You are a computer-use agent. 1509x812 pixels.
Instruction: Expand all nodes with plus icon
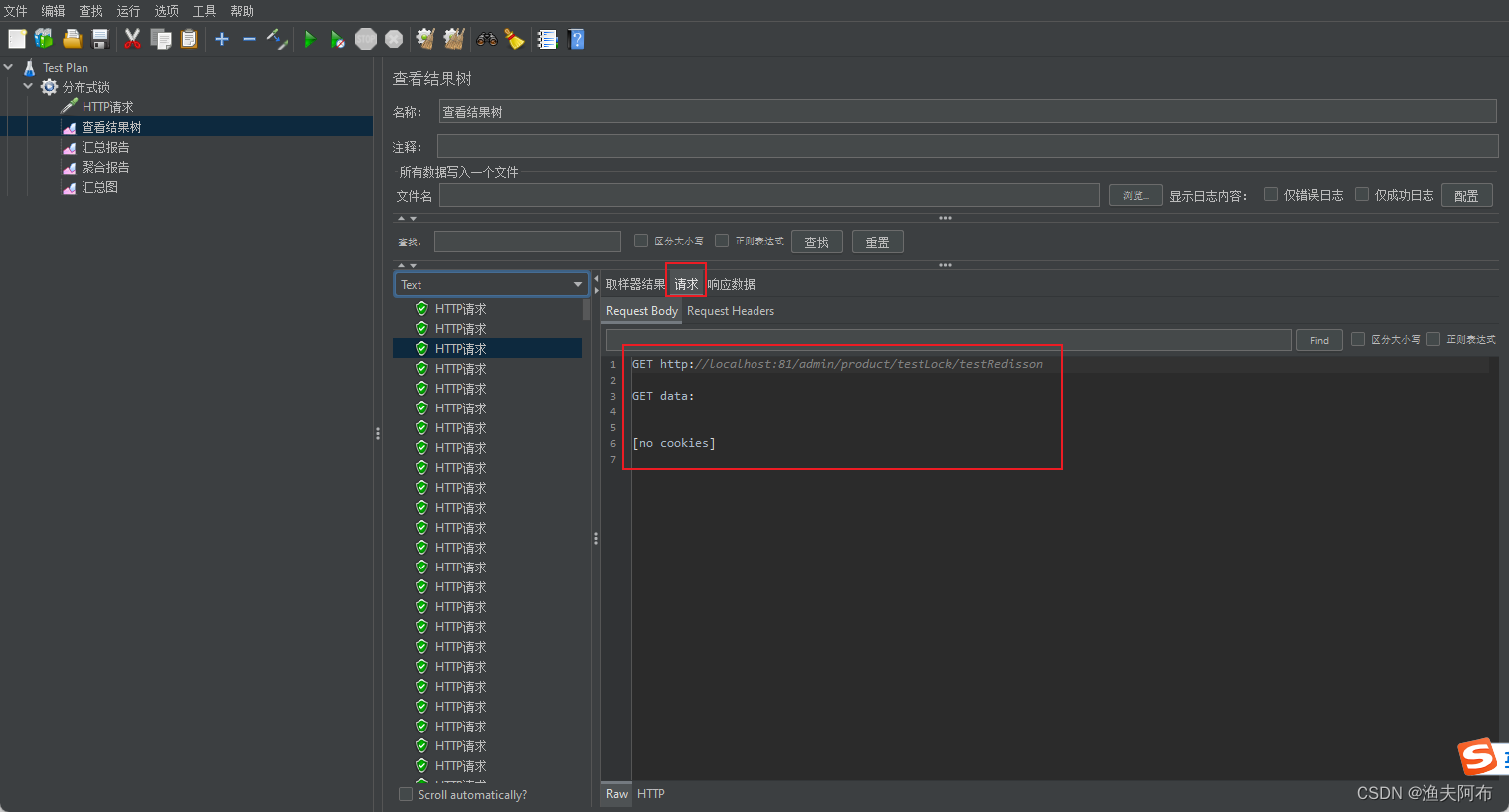pyautogui.click(x=222, y=39)
